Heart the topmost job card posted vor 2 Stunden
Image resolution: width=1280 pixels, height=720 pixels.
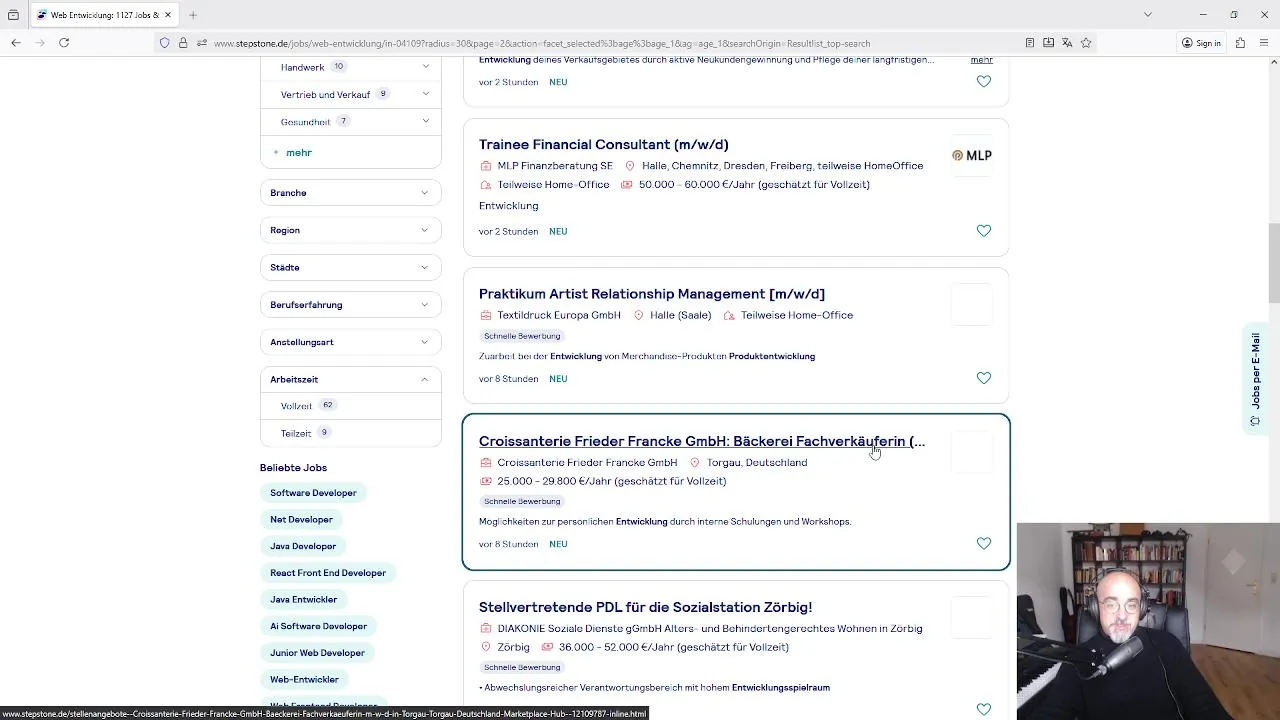(x=983, y=81)
